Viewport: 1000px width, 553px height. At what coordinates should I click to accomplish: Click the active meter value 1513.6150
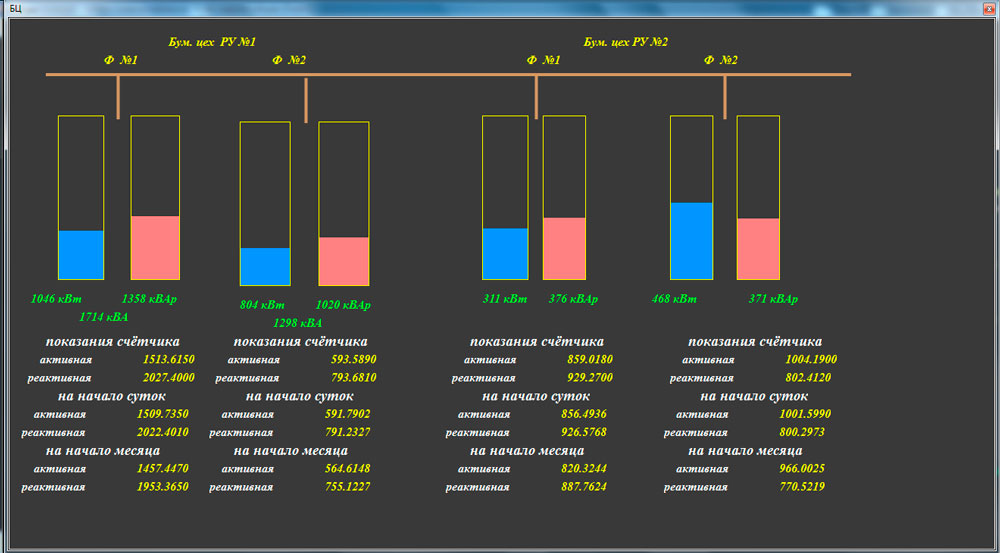(x=168, y=360)
